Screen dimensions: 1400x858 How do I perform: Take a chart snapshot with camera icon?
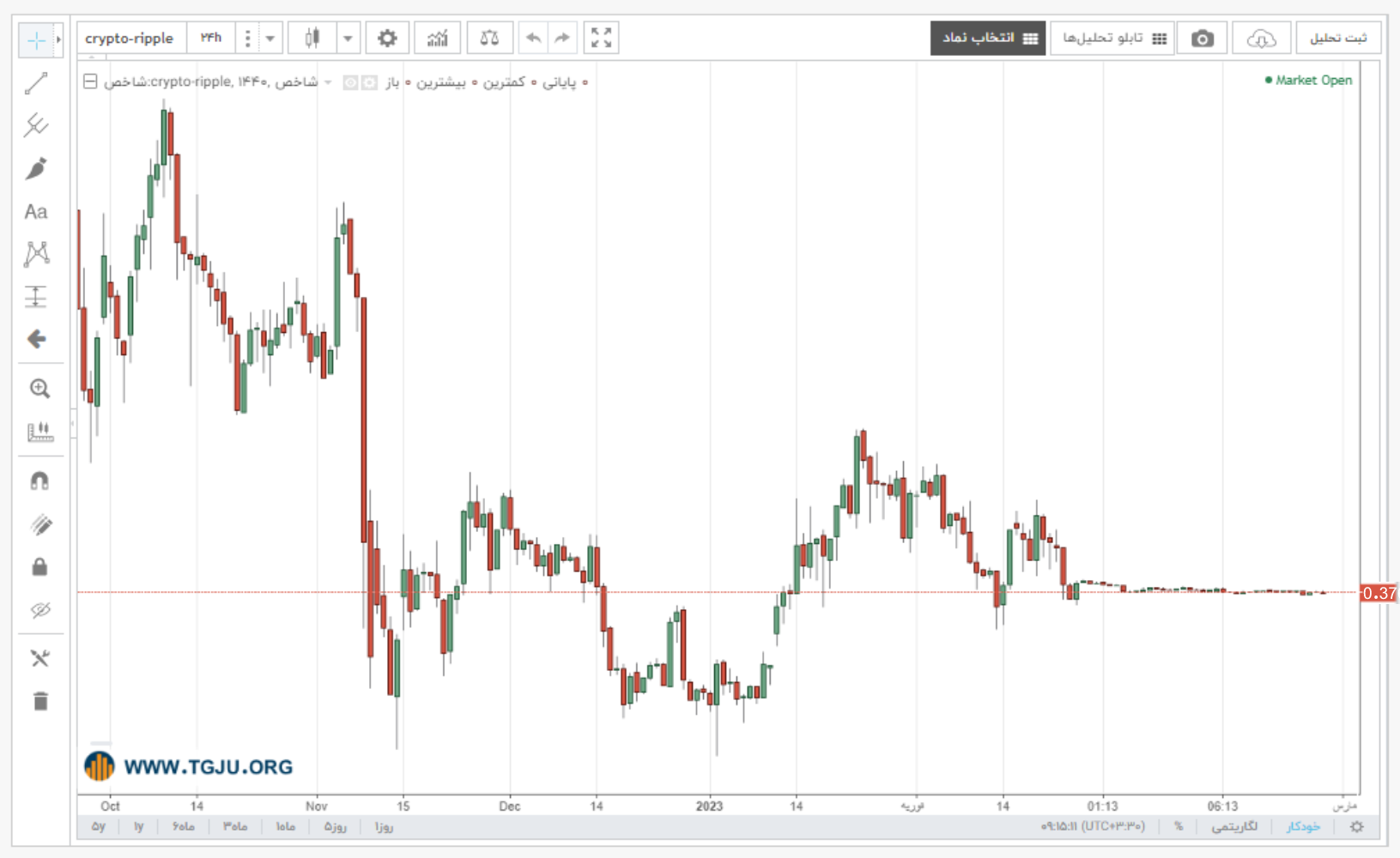coord(1203,39)
